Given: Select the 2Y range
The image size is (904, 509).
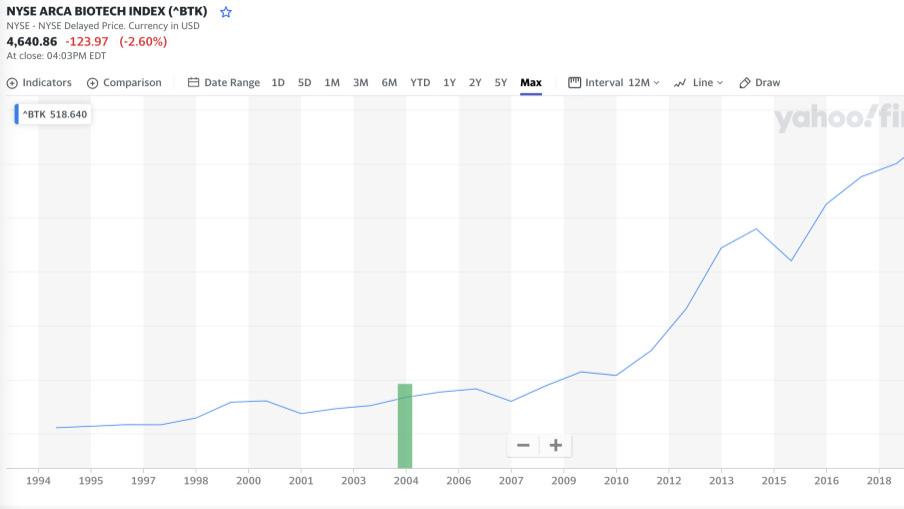Looking at the screenshot, I should [475, 82].
